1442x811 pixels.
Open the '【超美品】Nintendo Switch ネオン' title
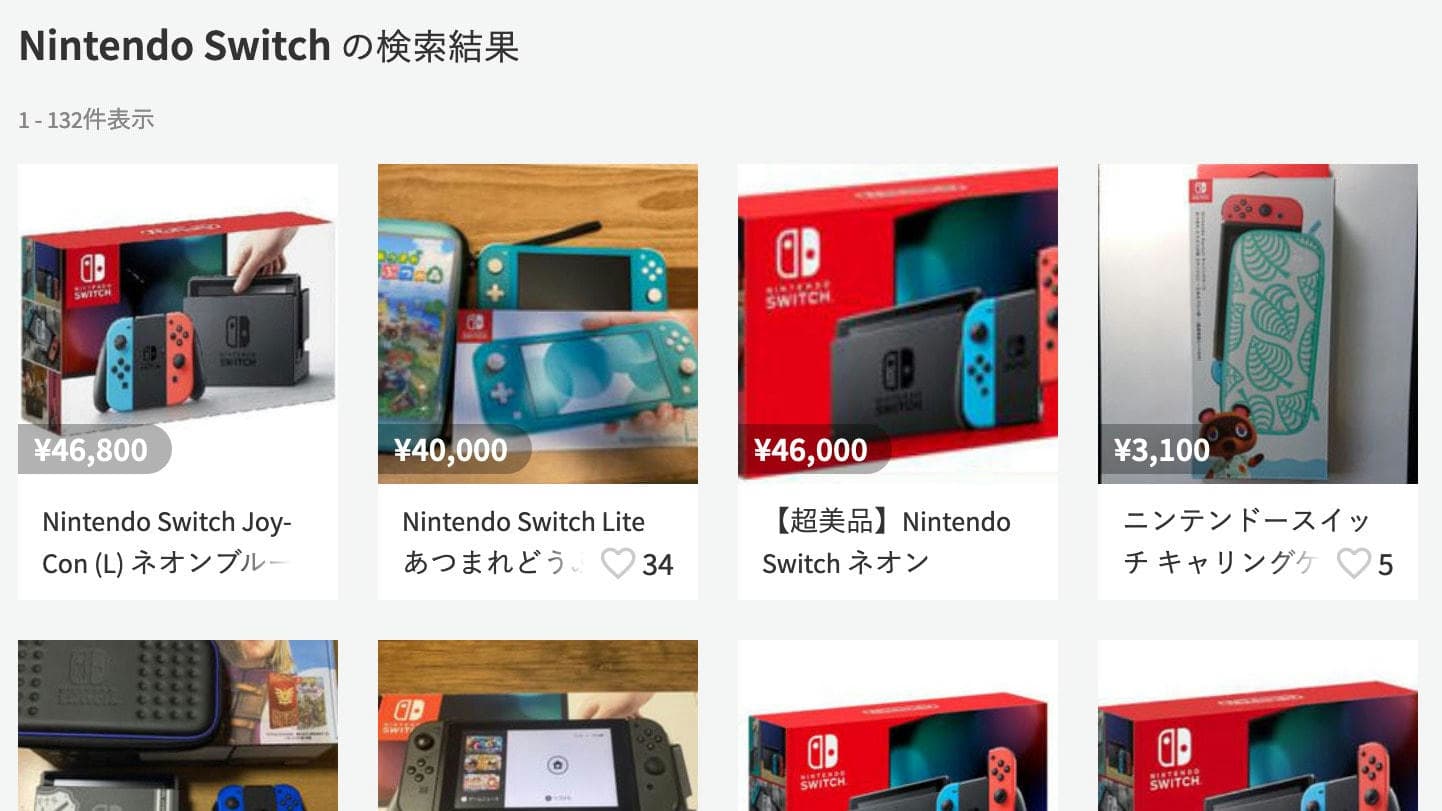(886, 543)
